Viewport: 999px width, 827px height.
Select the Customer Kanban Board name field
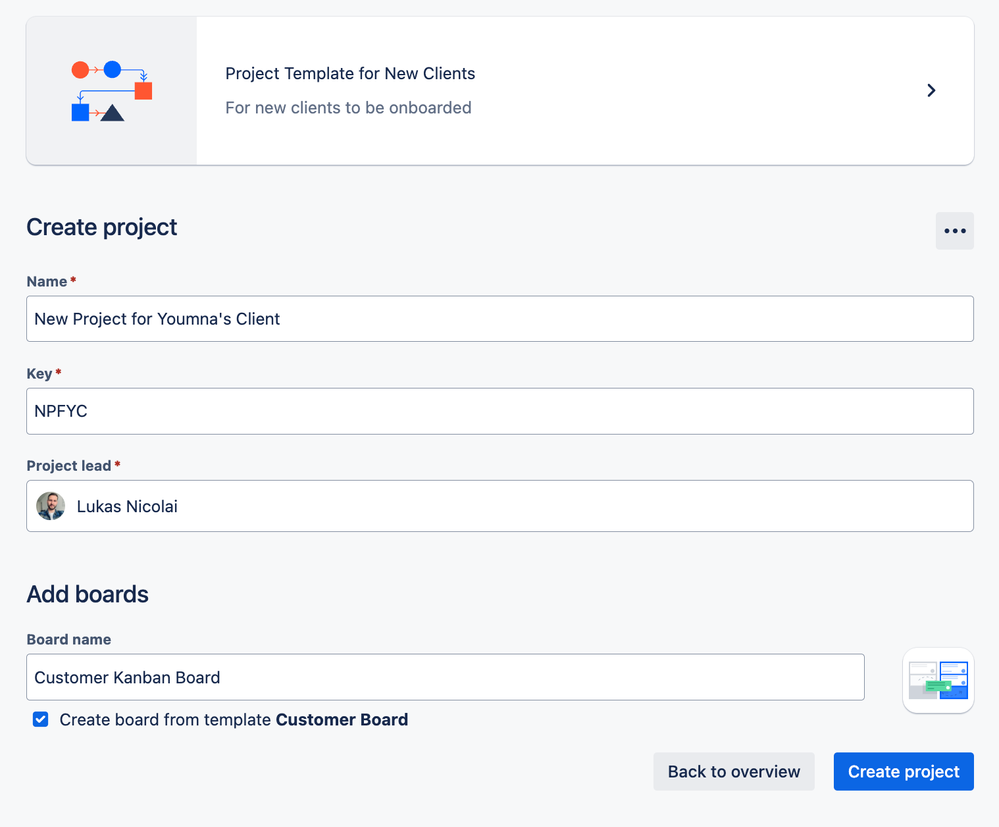tap(445, 677)
